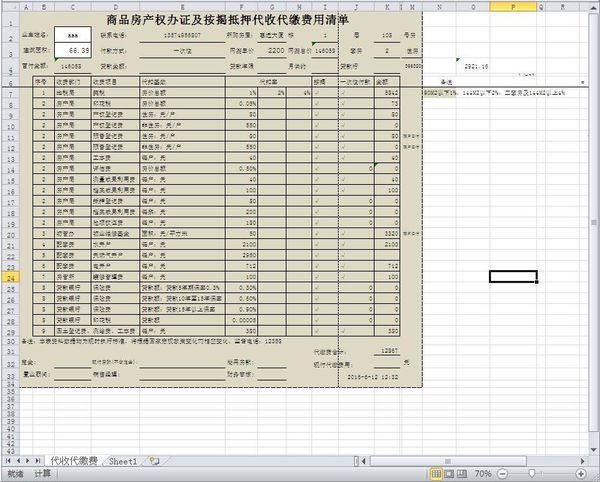Click the vertical scrollbar down arrow
Image resolution: width=600 pixels, height=482 pixels.
pos(593,450)
